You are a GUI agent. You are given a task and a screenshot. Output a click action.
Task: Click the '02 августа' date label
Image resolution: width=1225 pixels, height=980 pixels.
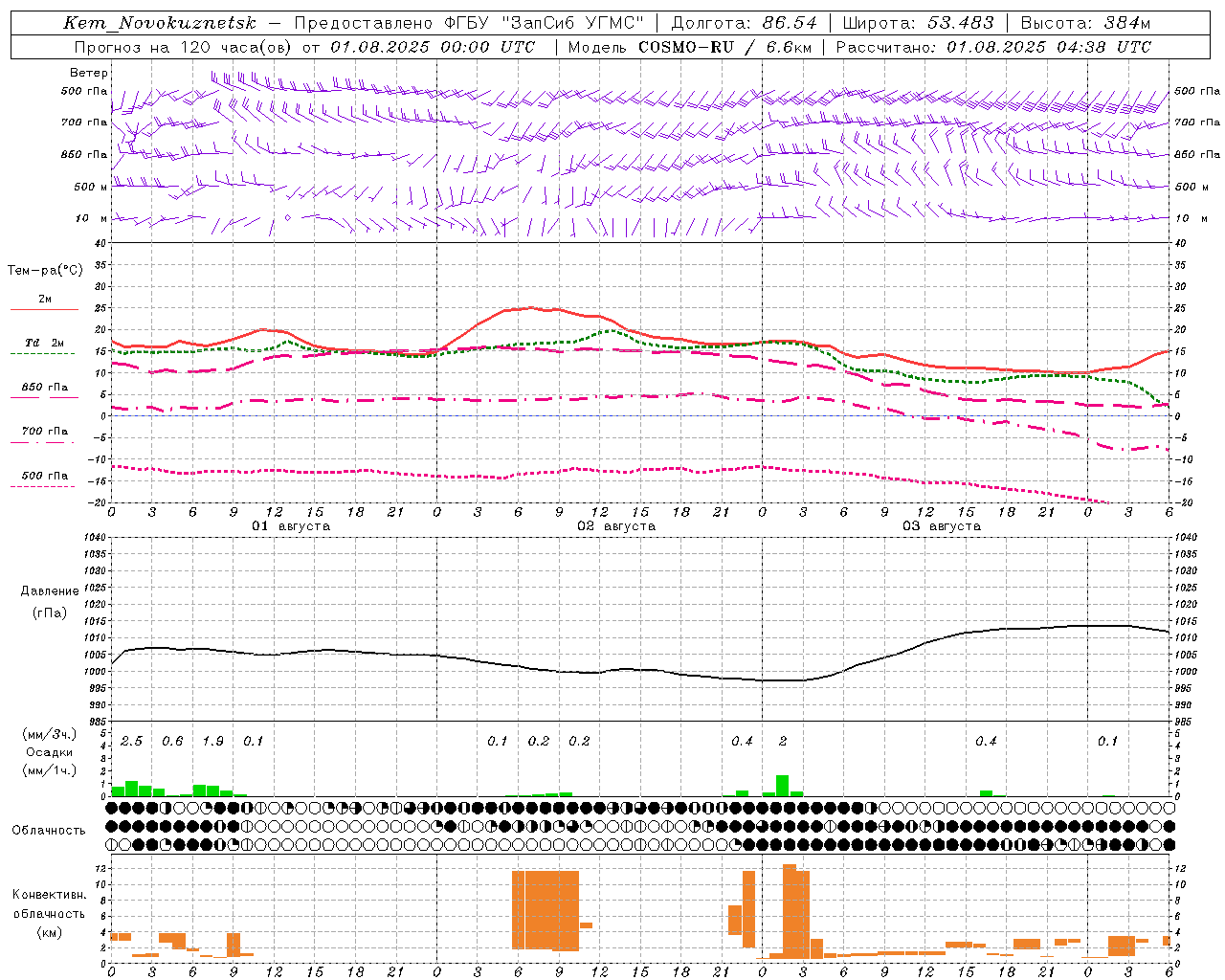pos(616,526)
